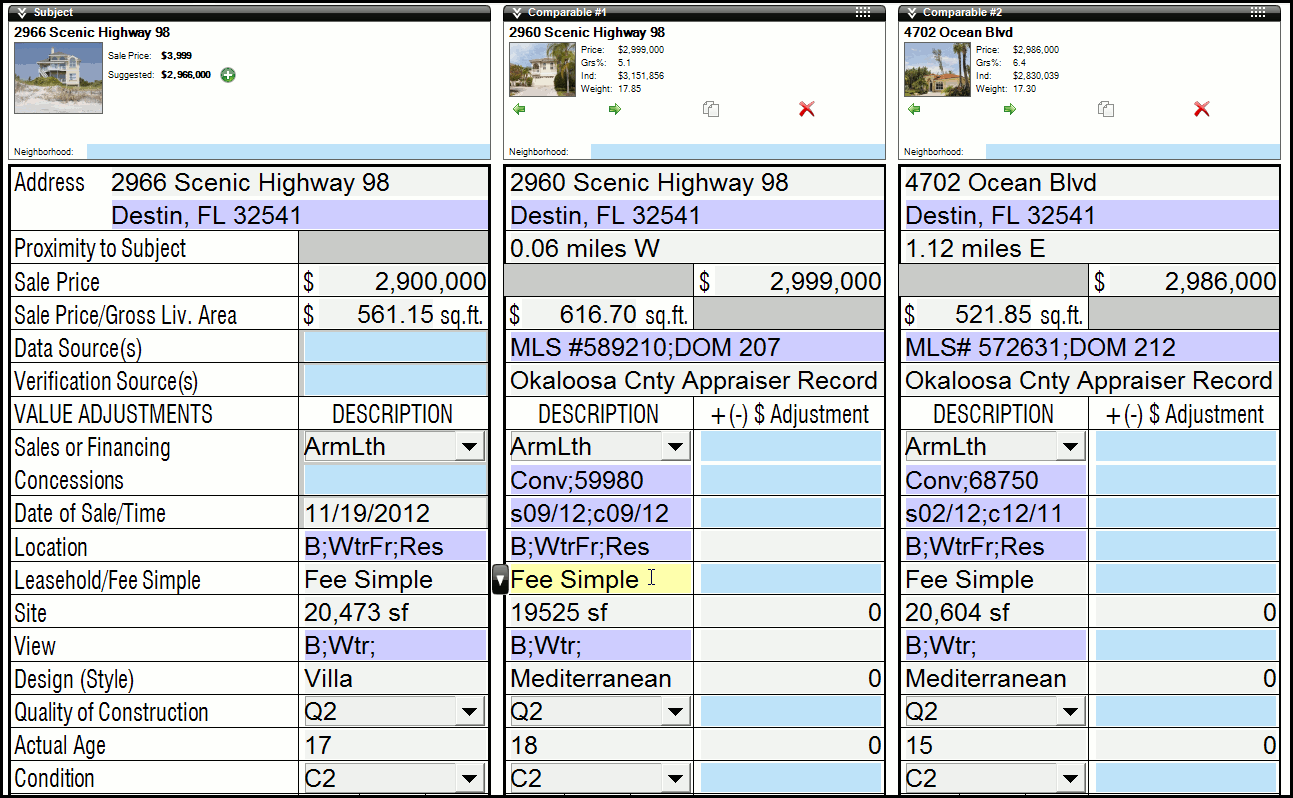Open the black arrow beside Fee Simple field
Image resolution: width=1293 pixels, height=798 pixels.
point(500,579)
